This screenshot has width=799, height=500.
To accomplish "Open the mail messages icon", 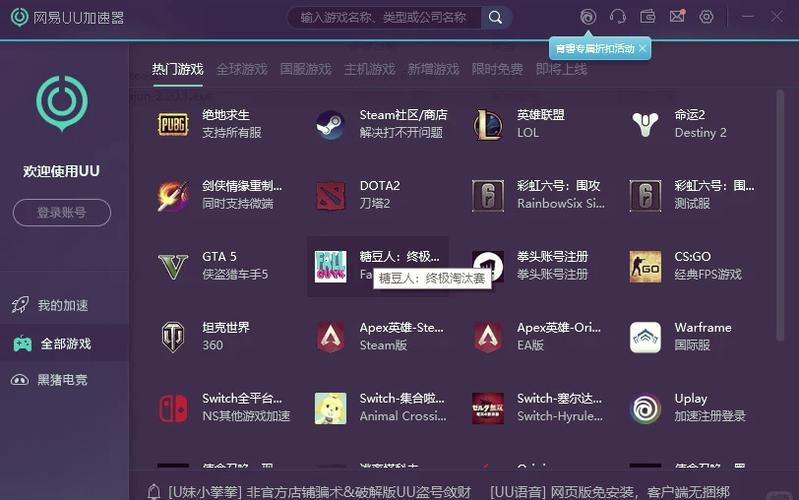I will 677,16.
